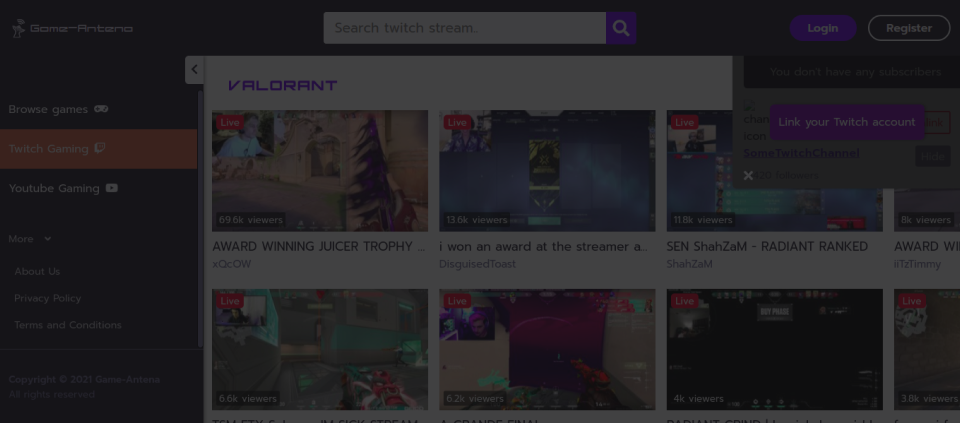Open xQcOW stream thumbnail with 69.6k viewers
The width and height of the screenshot is (960, 423).
click(x=320, y=171)
